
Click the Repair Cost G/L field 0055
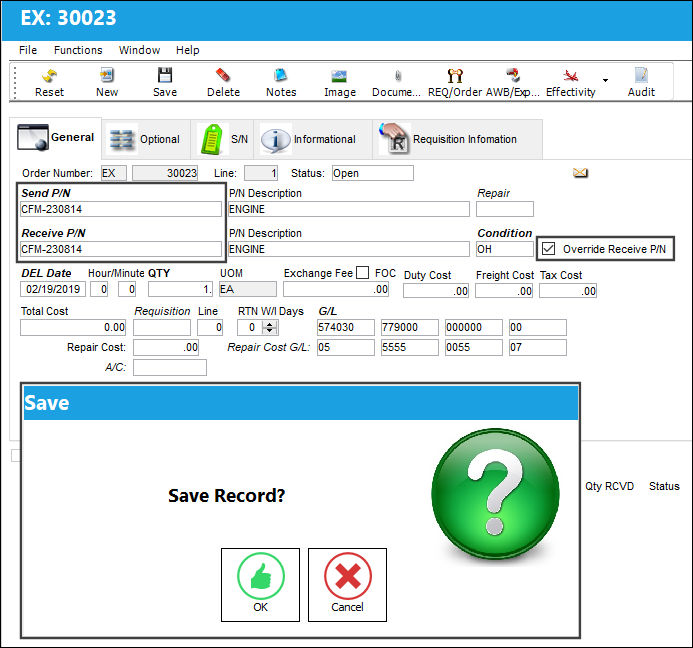point(474,347)
